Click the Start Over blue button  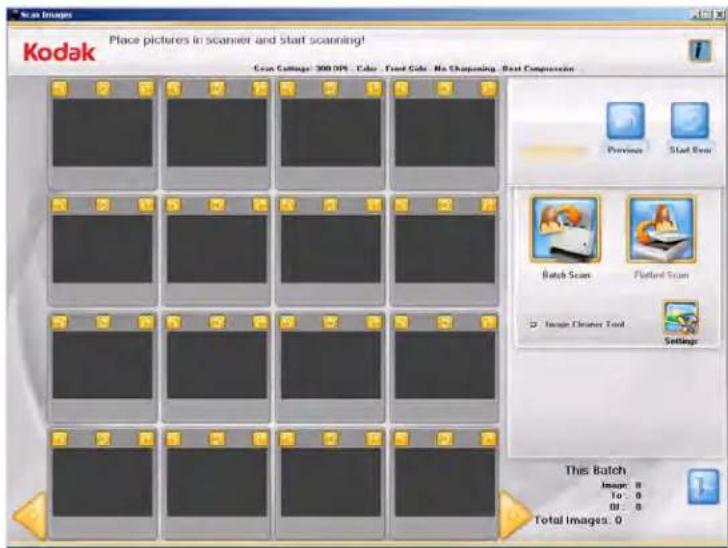tap(690, 121)
